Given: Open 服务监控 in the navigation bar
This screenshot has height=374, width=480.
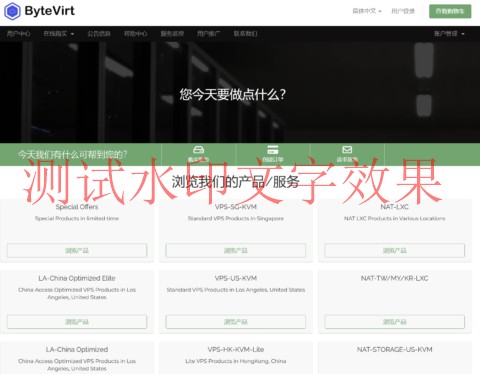Looking at the screenshot, I should [172, 34].
